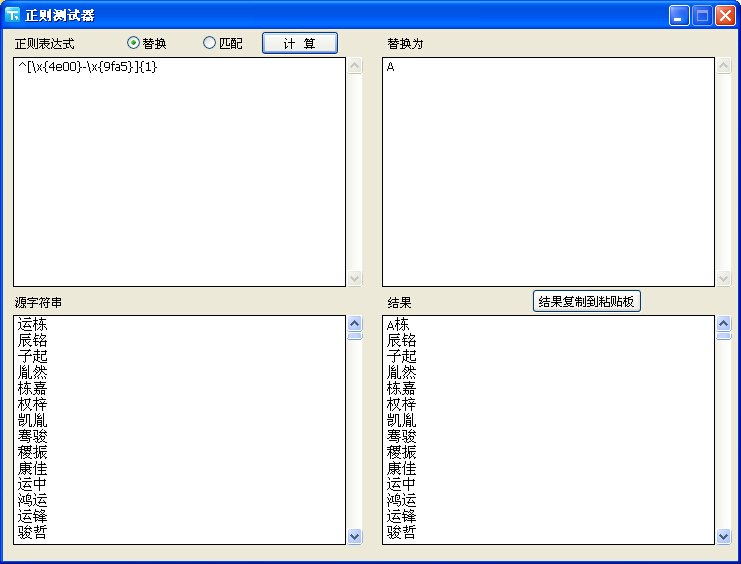Viewport: 741px width, 564px height.
Task: Focus the 正则表达式 regex input box
Action: [x=180, y=172]
